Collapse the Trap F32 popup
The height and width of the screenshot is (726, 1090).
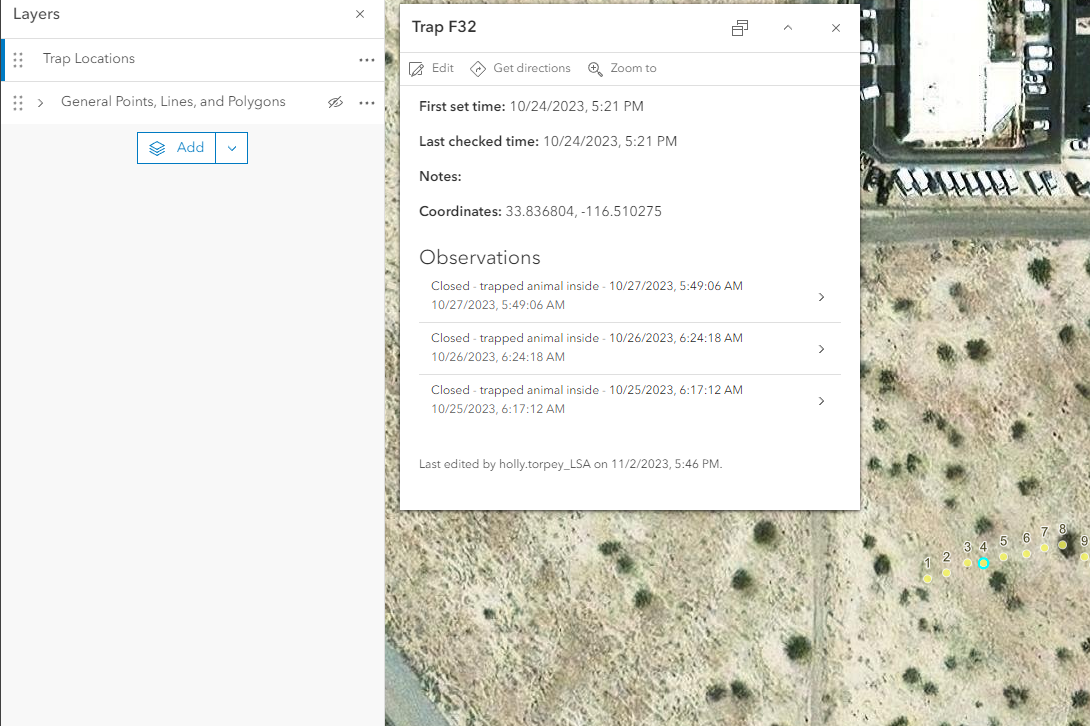pos(788,28)
